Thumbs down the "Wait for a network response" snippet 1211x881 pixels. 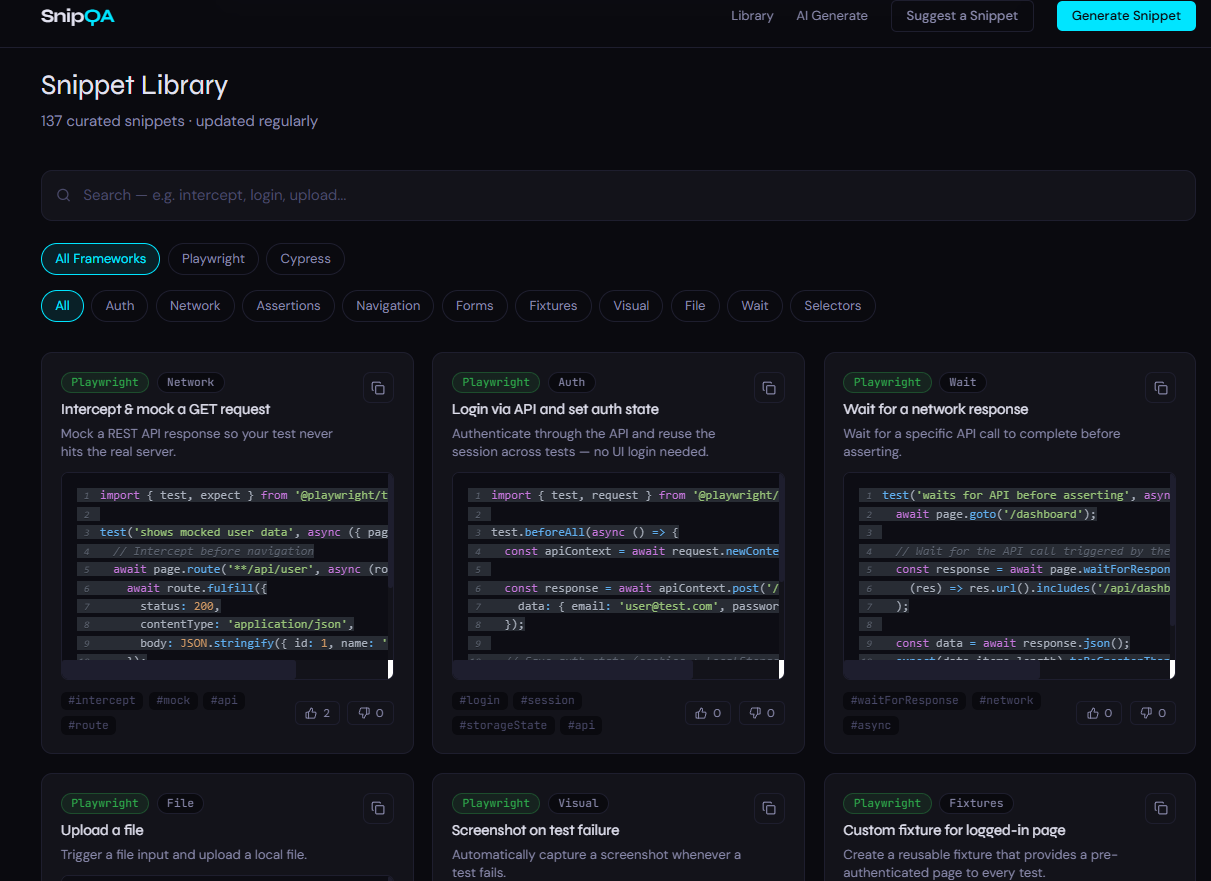1152,712
